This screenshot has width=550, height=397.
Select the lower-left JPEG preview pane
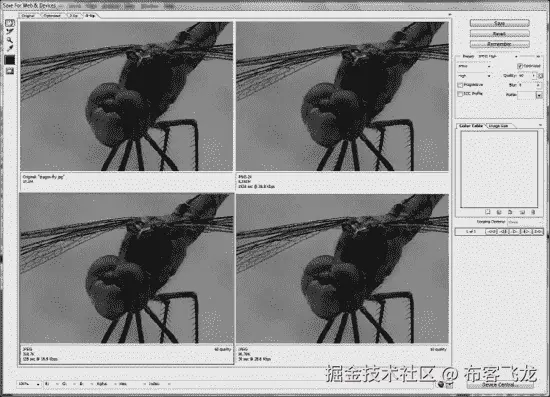pyautogui.click(x=126, y=269)
